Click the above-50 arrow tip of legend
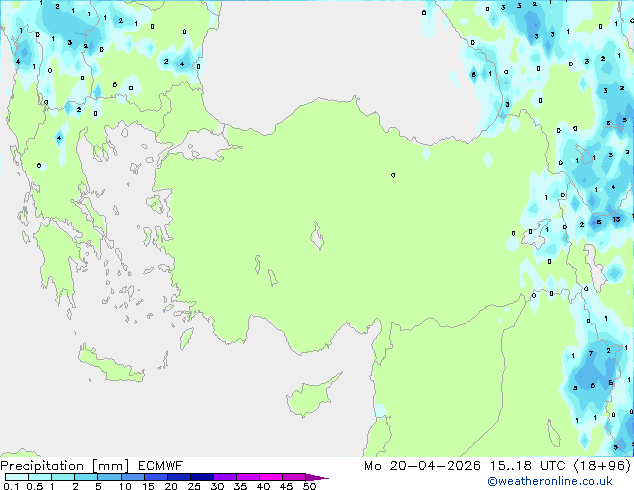The width and height of the screenshot is (634, 490). tap(317, 477)
